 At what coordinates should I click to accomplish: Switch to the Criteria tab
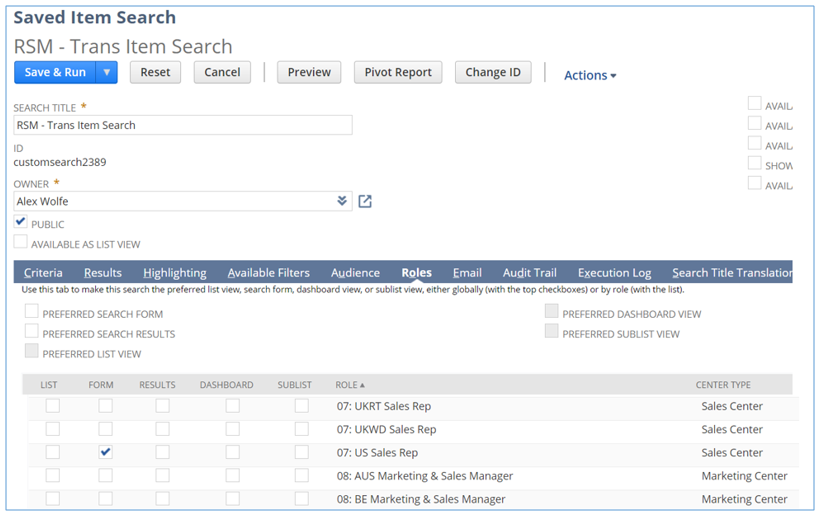coord(43,272)
